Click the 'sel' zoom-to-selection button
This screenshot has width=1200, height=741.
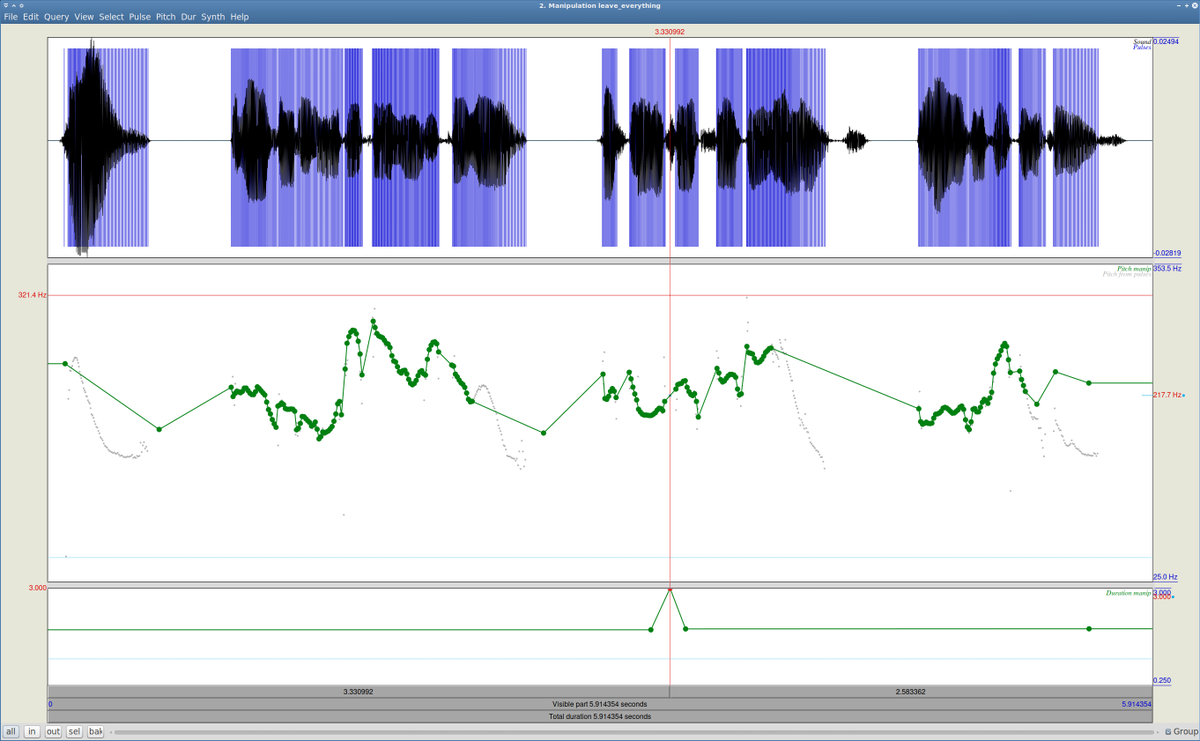click(x=74, y=732)
